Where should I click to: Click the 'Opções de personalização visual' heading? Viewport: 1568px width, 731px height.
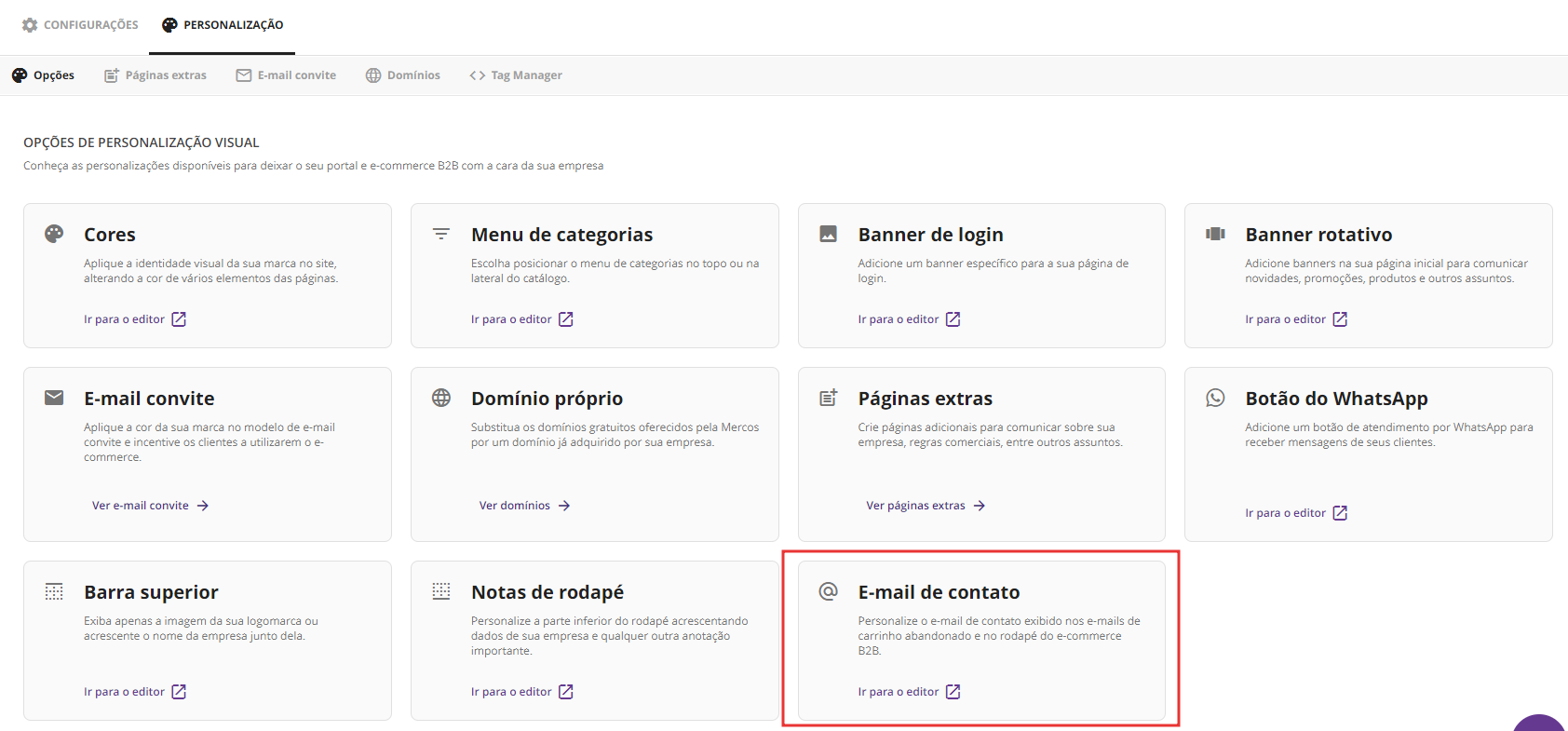142,142
